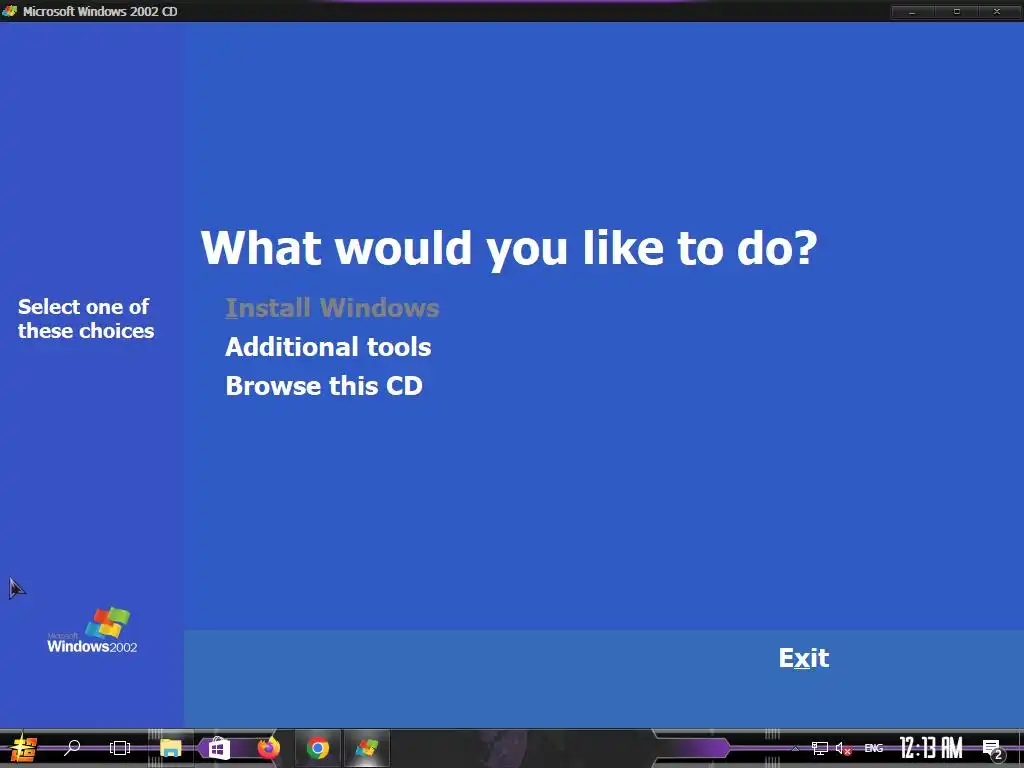Open Additional tools
The width and height of the screenshot is (1024, 768).
(x=328, y=347)
